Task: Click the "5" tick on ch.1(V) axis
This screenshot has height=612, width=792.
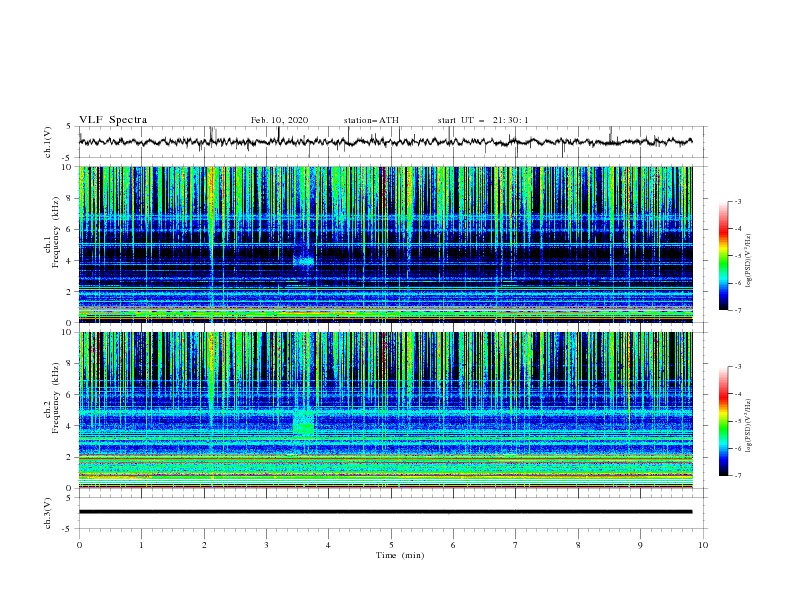Action: 69,126
